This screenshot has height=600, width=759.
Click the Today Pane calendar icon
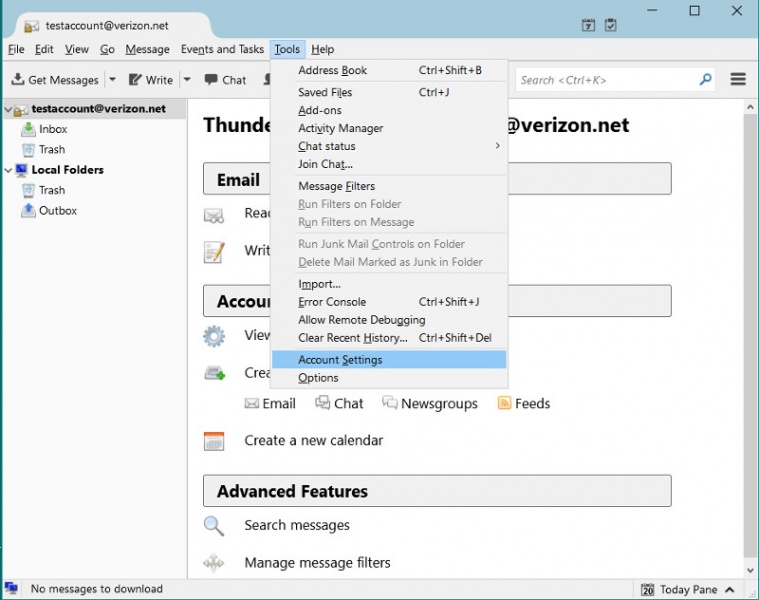pos(647,589)
